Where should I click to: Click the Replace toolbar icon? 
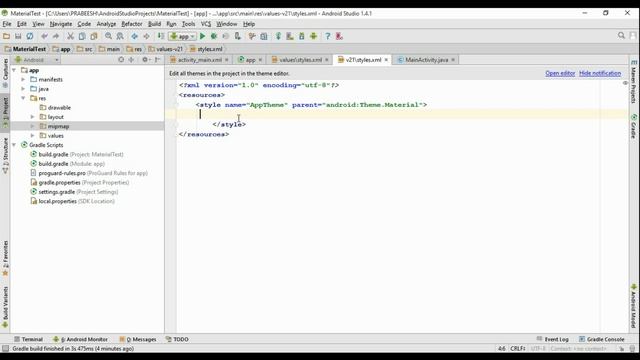tap(120, 36)
